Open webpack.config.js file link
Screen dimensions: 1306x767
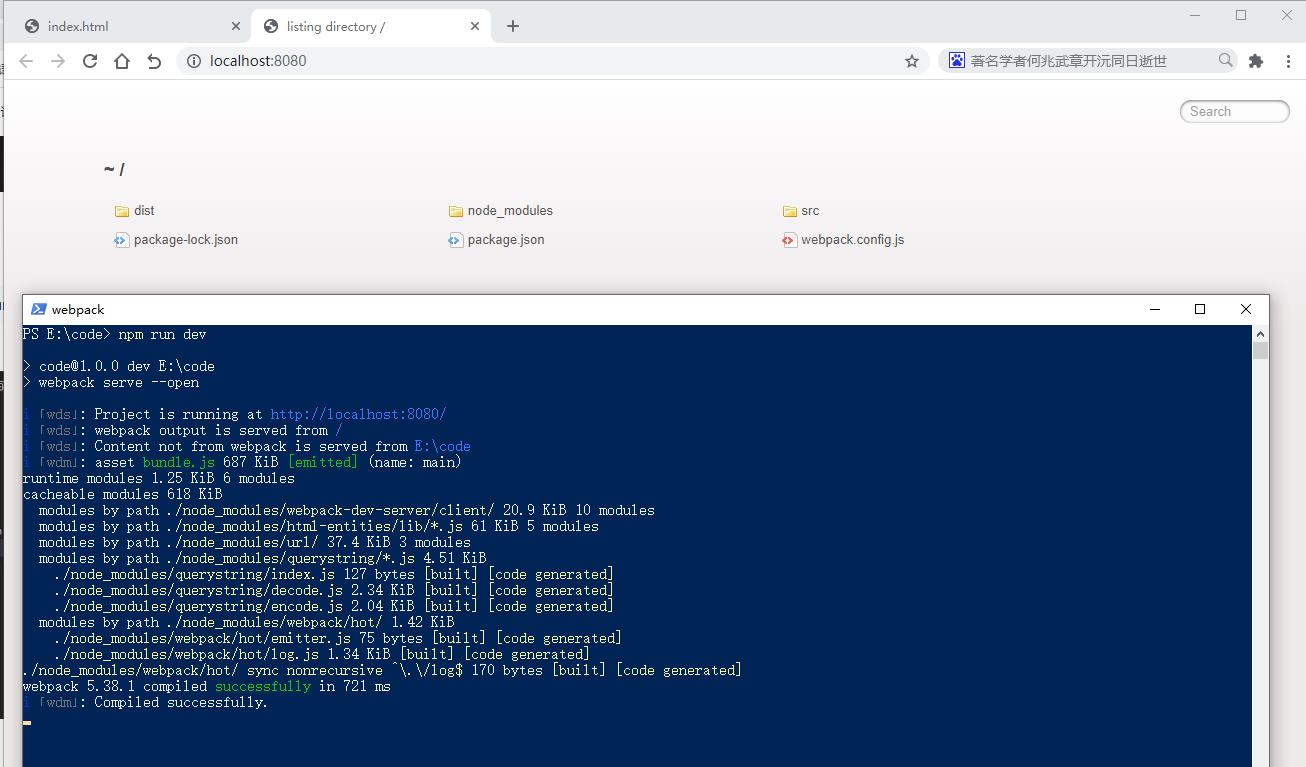(x=852, y=240)
